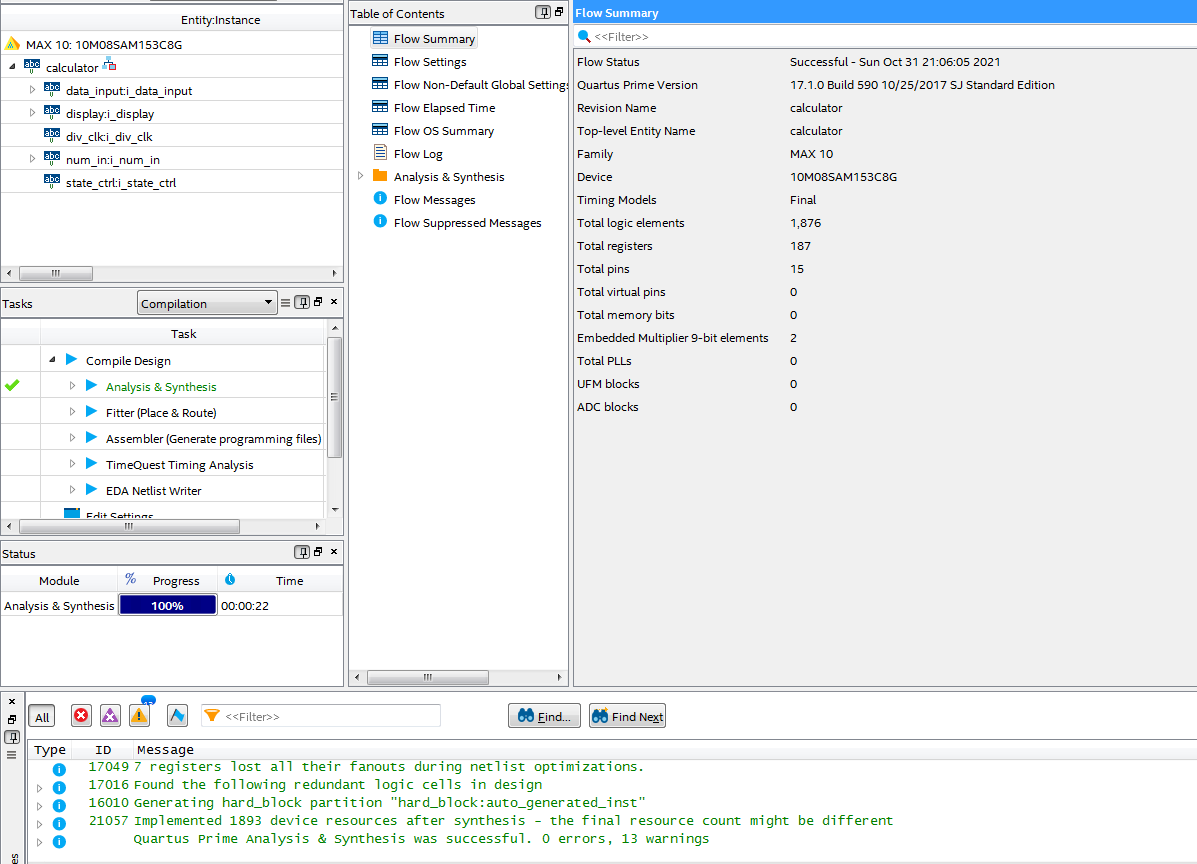The image size is (1197, 864).
Task: Click the hierarchy icon beside calculator entity
Action: pyautogui.click(x=109, y=66)
